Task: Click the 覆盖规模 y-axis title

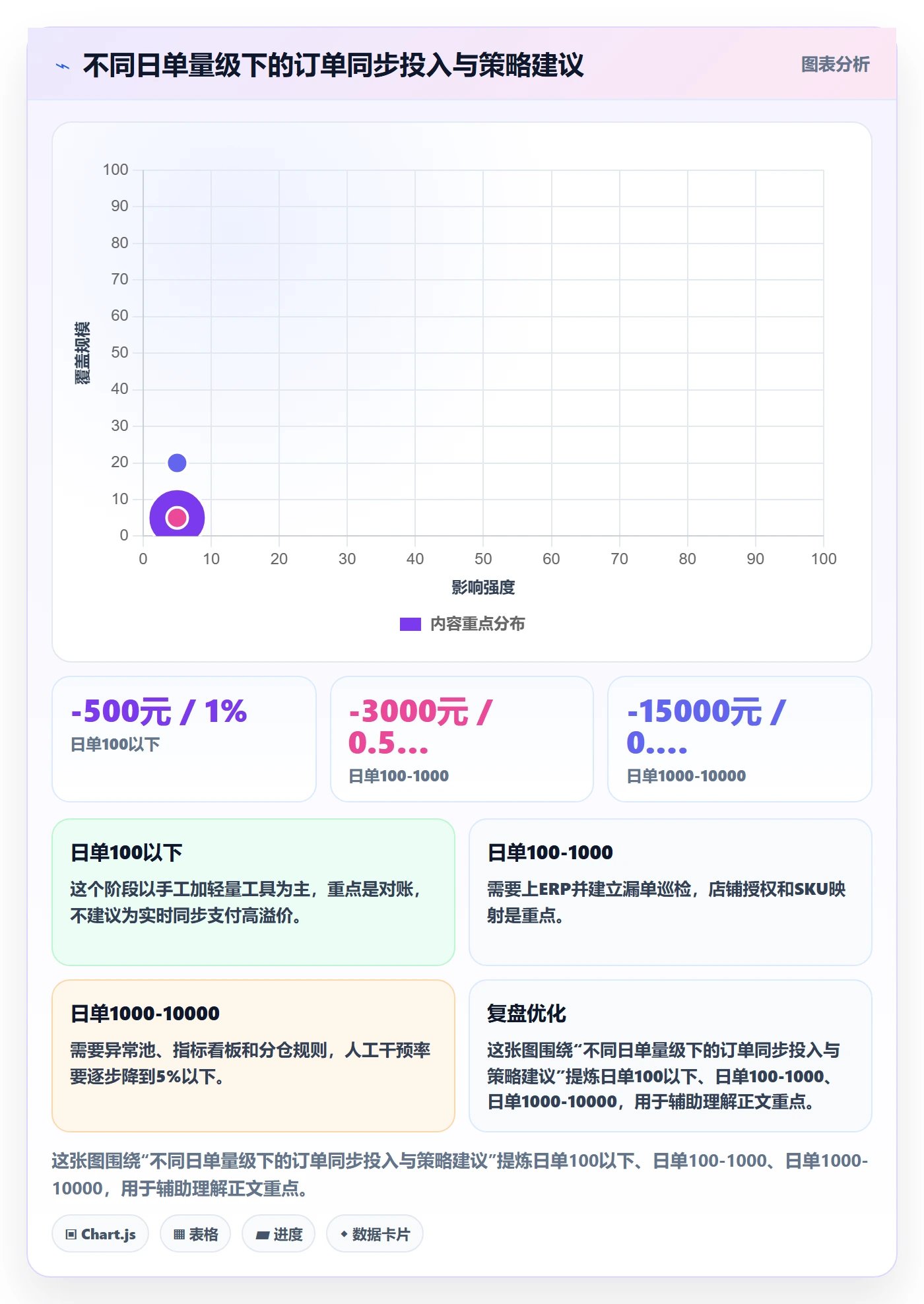Action: click(x=82, y=353)
